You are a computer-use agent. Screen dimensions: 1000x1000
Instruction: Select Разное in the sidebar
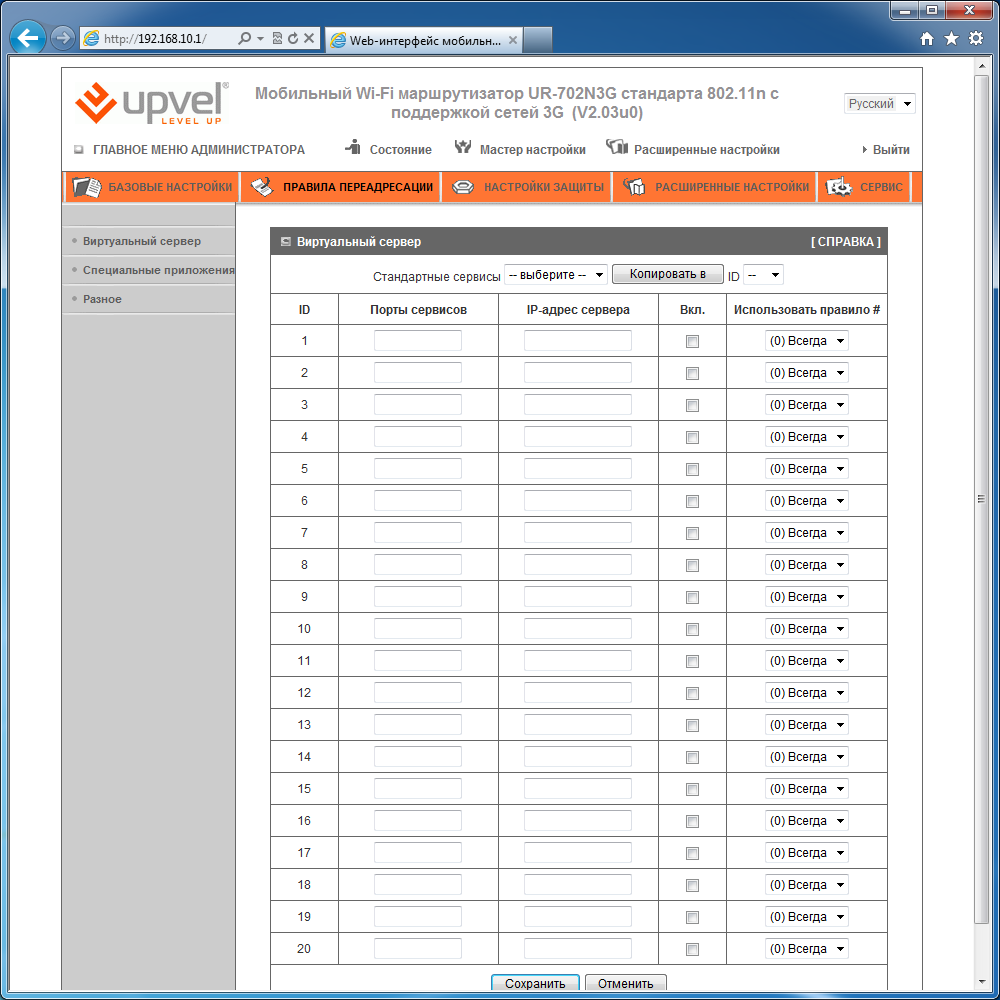tap(102, 299)
